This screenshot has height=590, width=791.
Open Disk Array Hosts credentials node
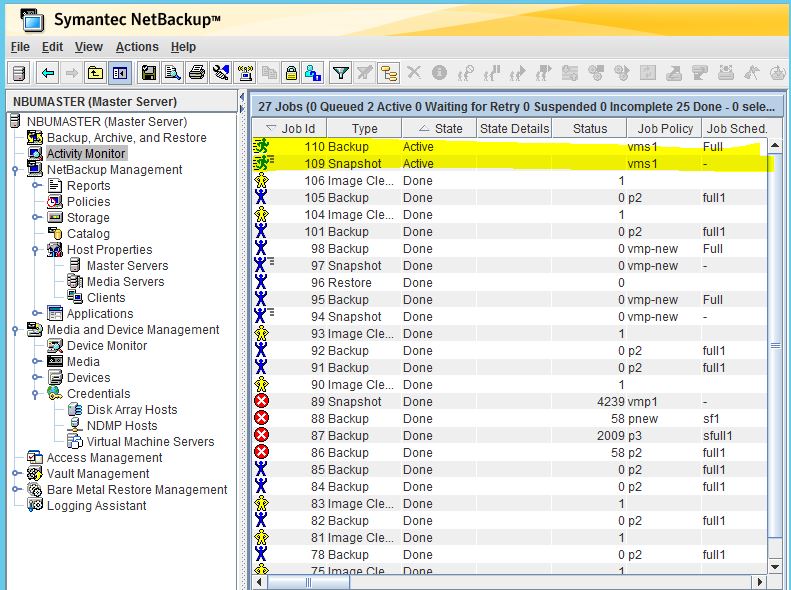[x=132, y=410]
